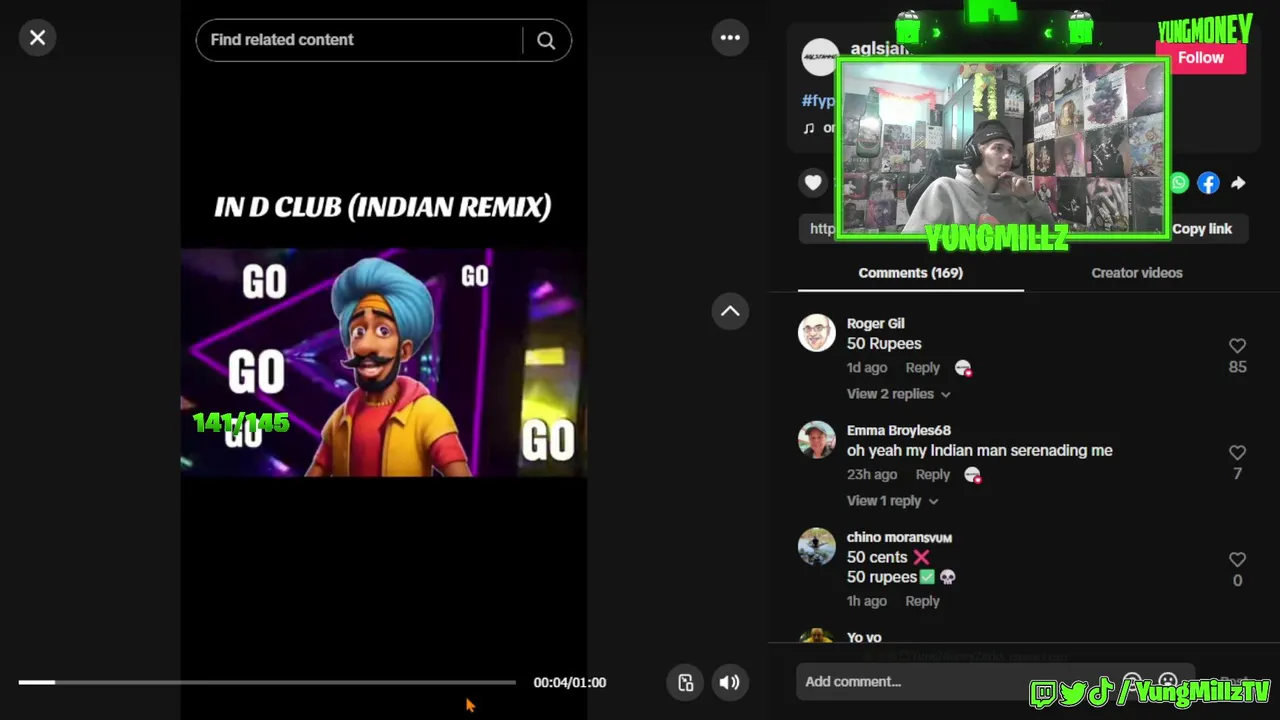The height and width of the screenshot is (720, 1280).
Task: Open the creator profile avatar
Action: tap(819, 57)
